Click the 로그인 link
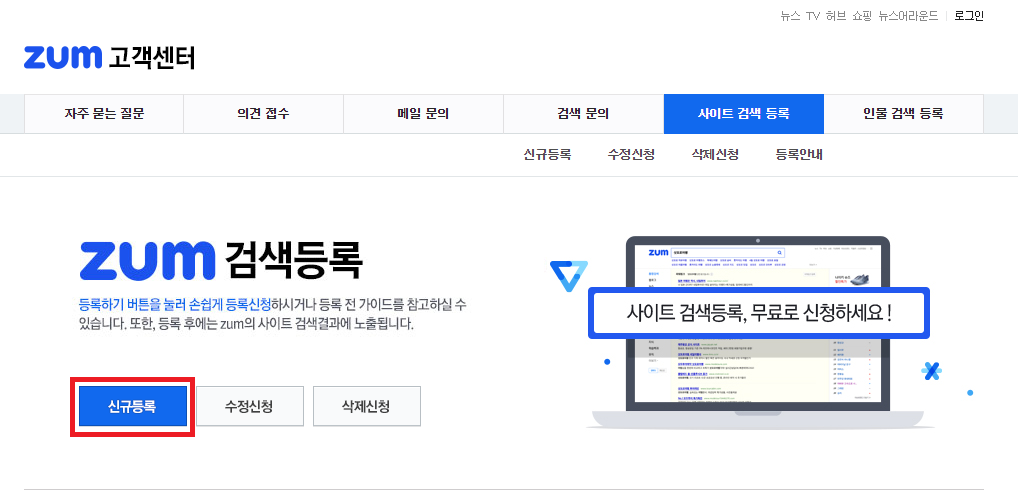 969,16
